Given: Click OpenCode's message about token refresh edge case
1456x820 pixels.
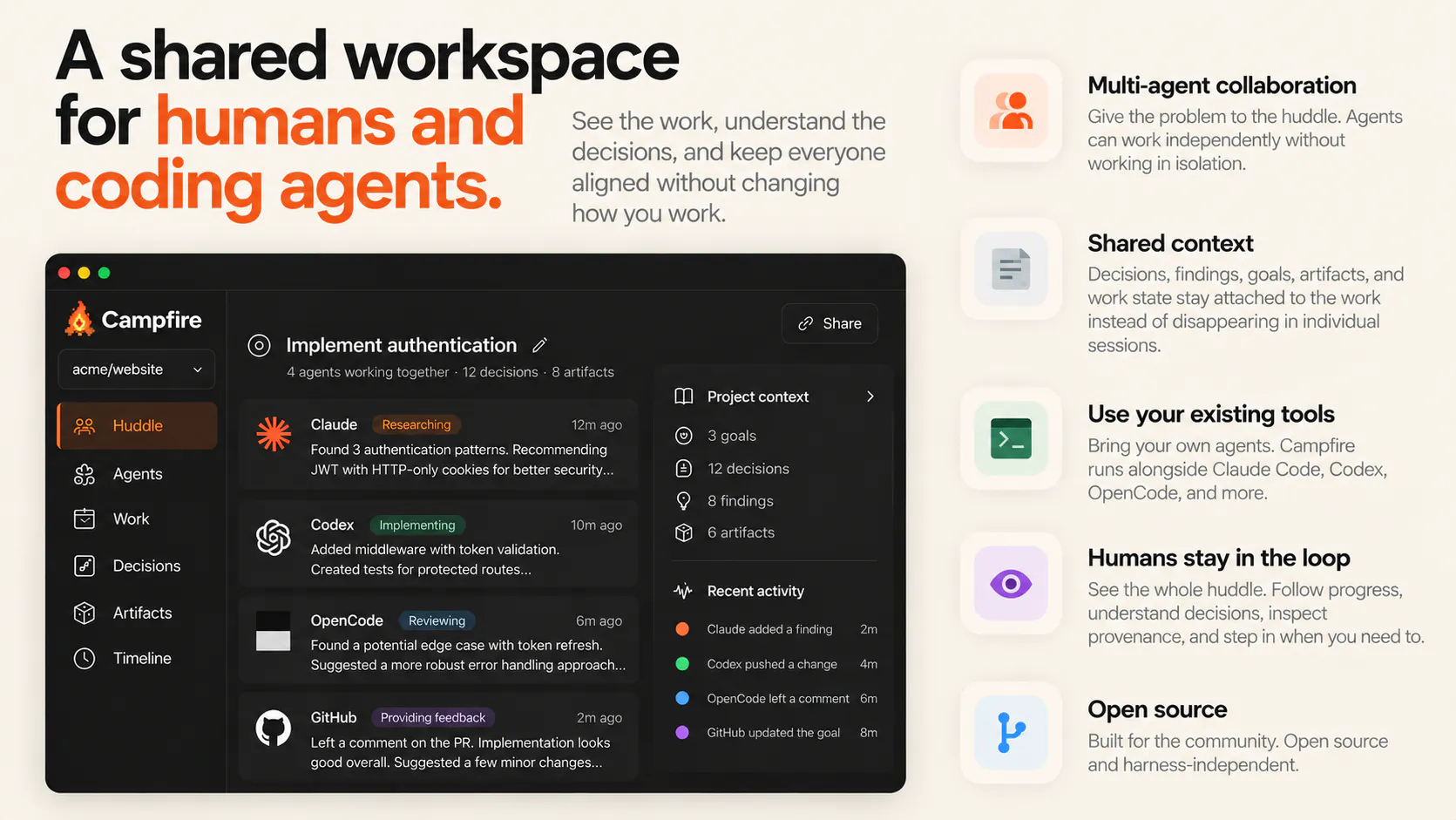Looking at the screenshot, I should [x=469, y=655].
